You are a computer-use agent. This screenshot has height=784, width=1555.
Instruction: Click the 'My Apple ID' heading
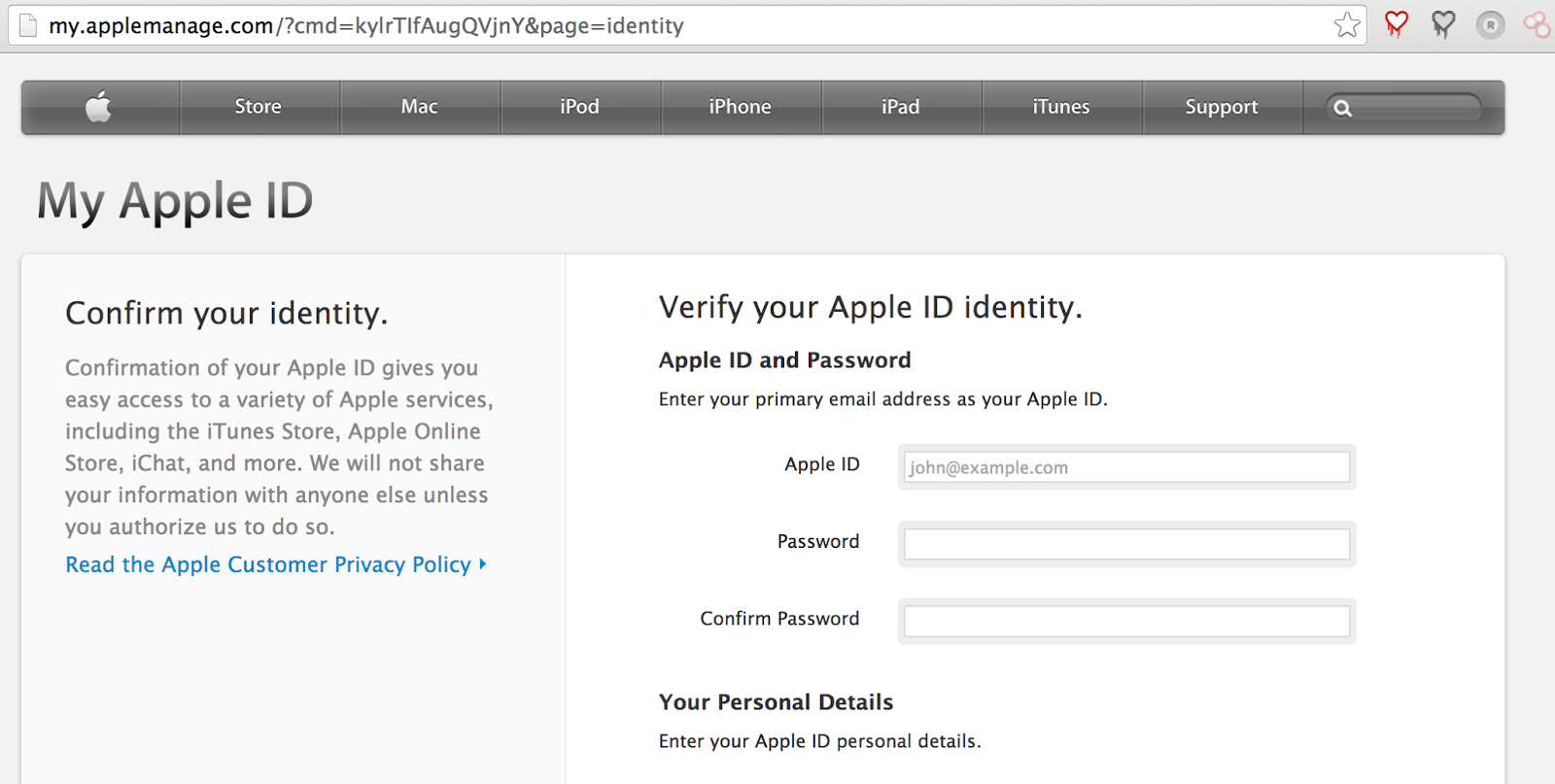click(175, 201)
